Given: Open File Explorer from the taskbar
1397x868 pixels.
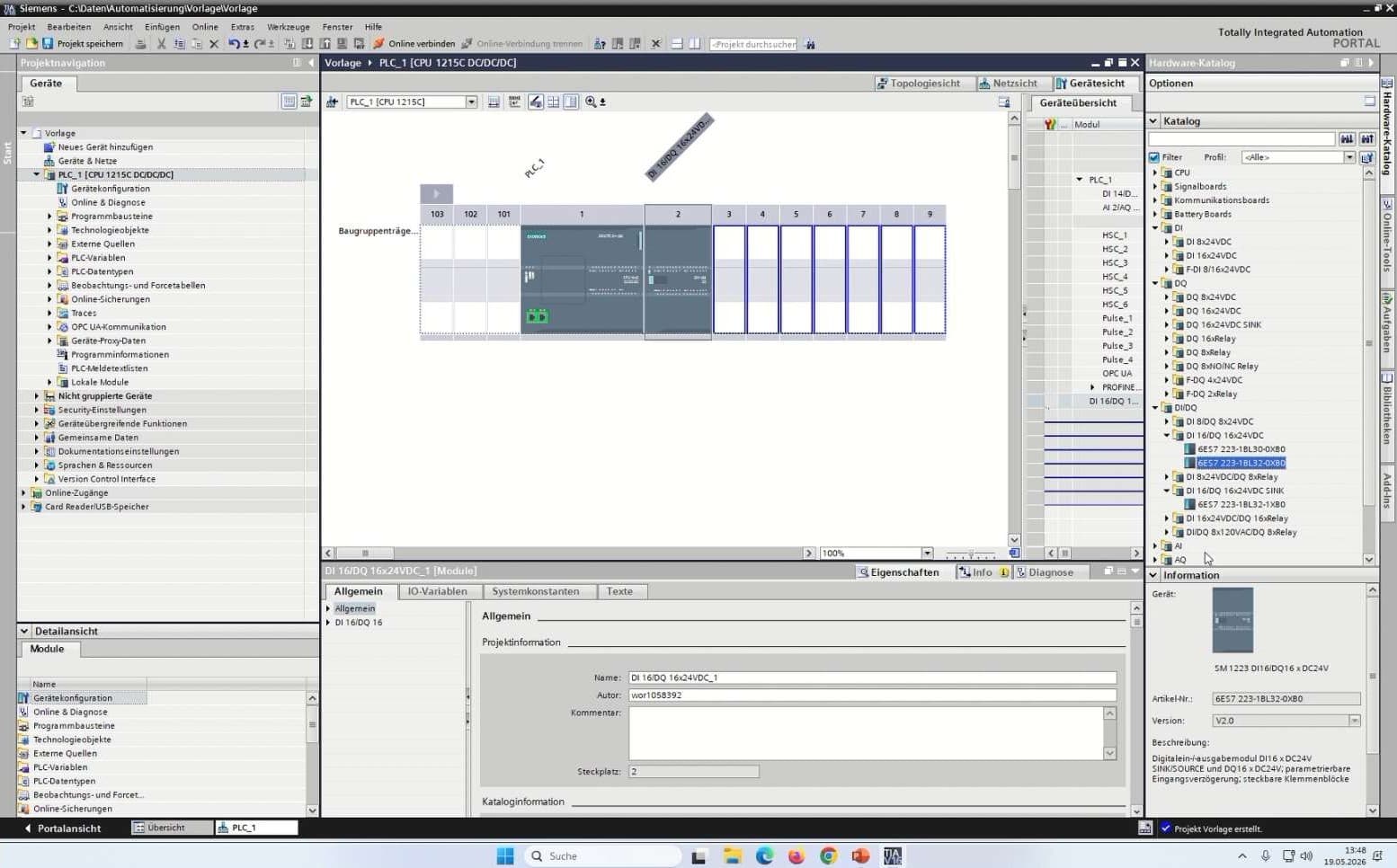Looking at the screenshot, I should pos(732,855).
